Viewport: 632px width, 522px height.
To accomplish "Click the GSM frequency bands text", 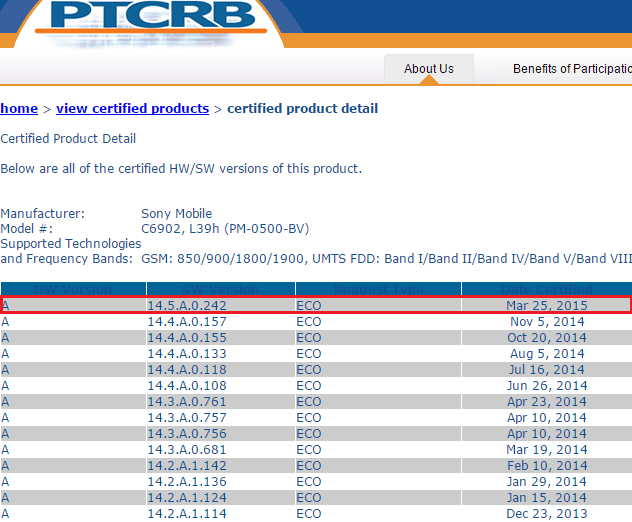I will [387, 258].
